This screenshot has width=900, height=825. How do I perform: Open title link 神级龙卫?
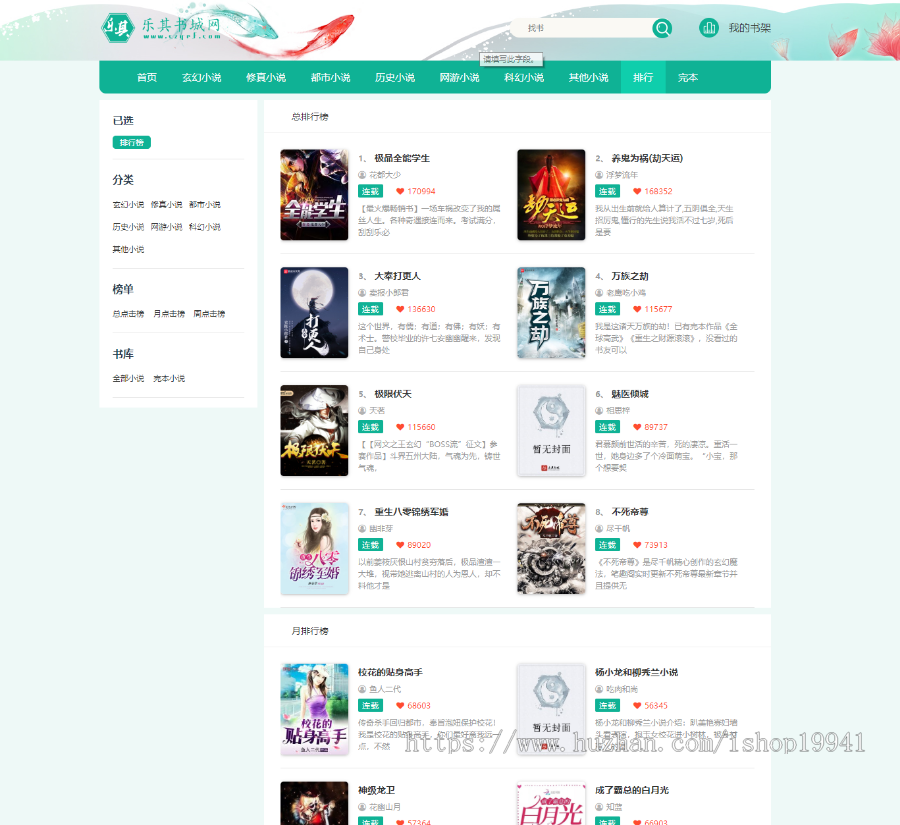(377, 790)
